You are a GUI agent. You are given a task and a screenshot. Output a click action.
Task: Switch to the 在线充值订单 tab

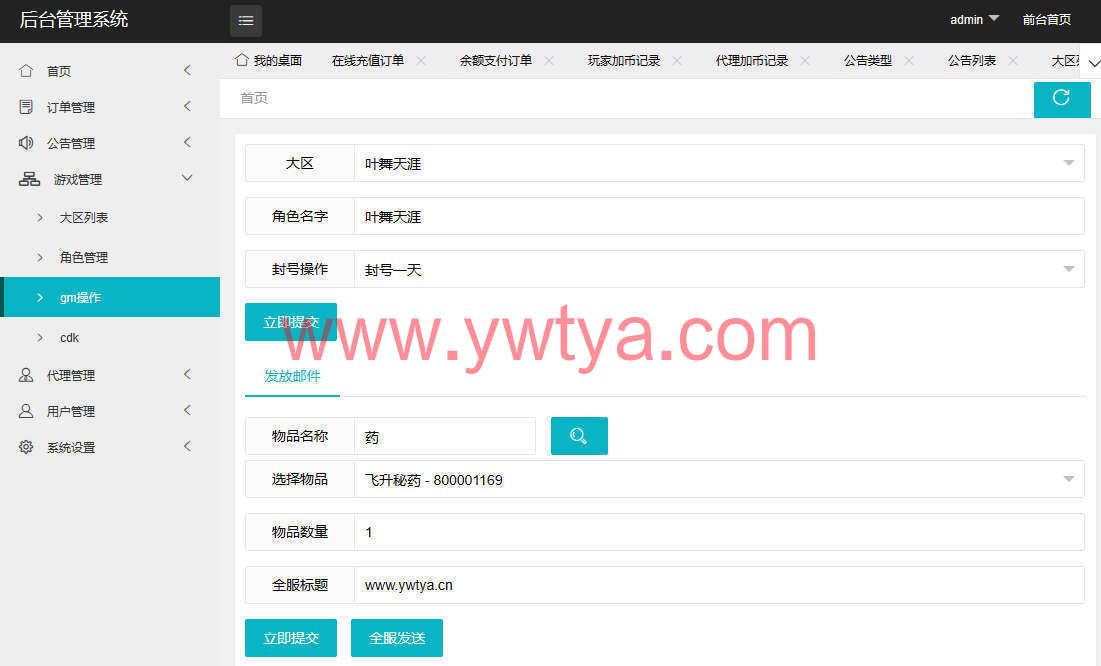coord(368,60)
